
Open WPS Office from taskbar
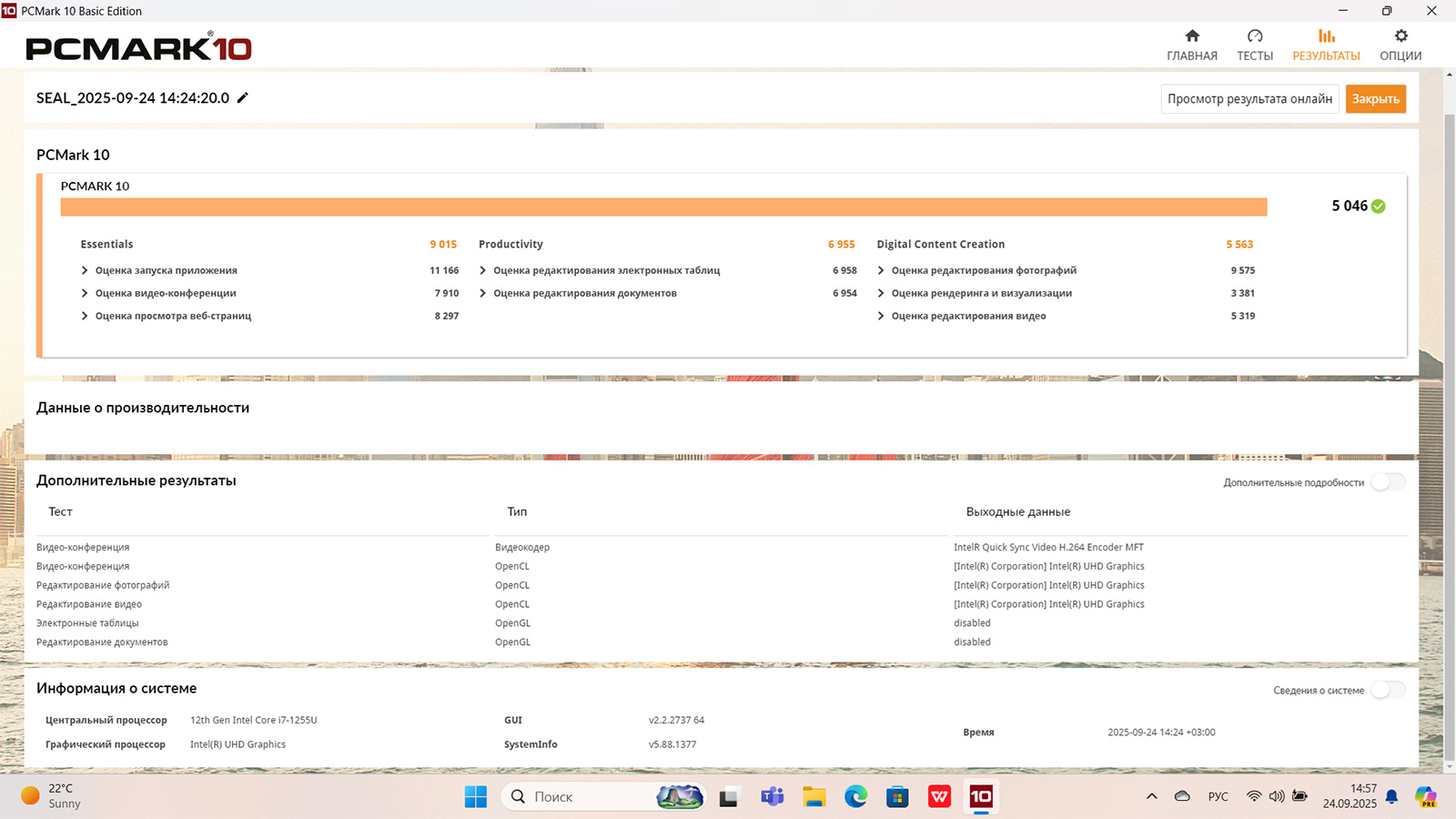939,797
